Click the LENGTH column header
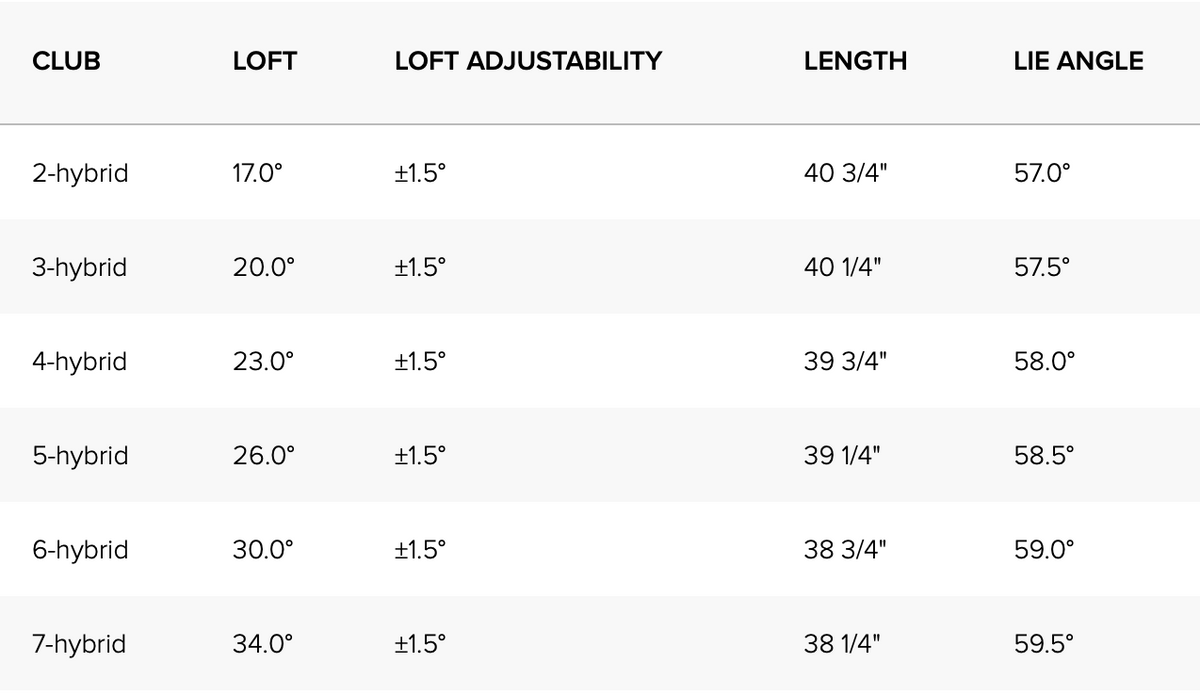Screen dimensions: 1200x695 click(x=855, y=61)
